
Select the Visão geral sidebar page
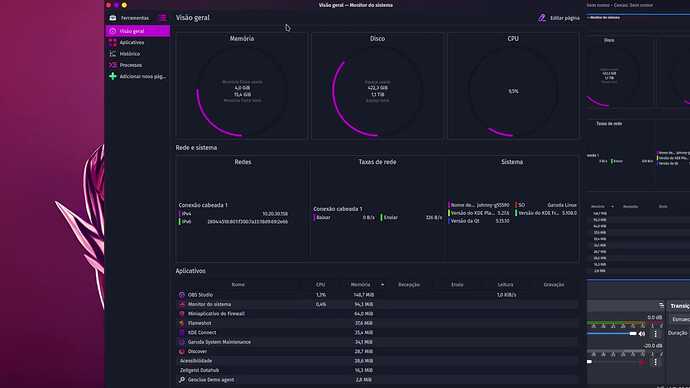(138, 31)
